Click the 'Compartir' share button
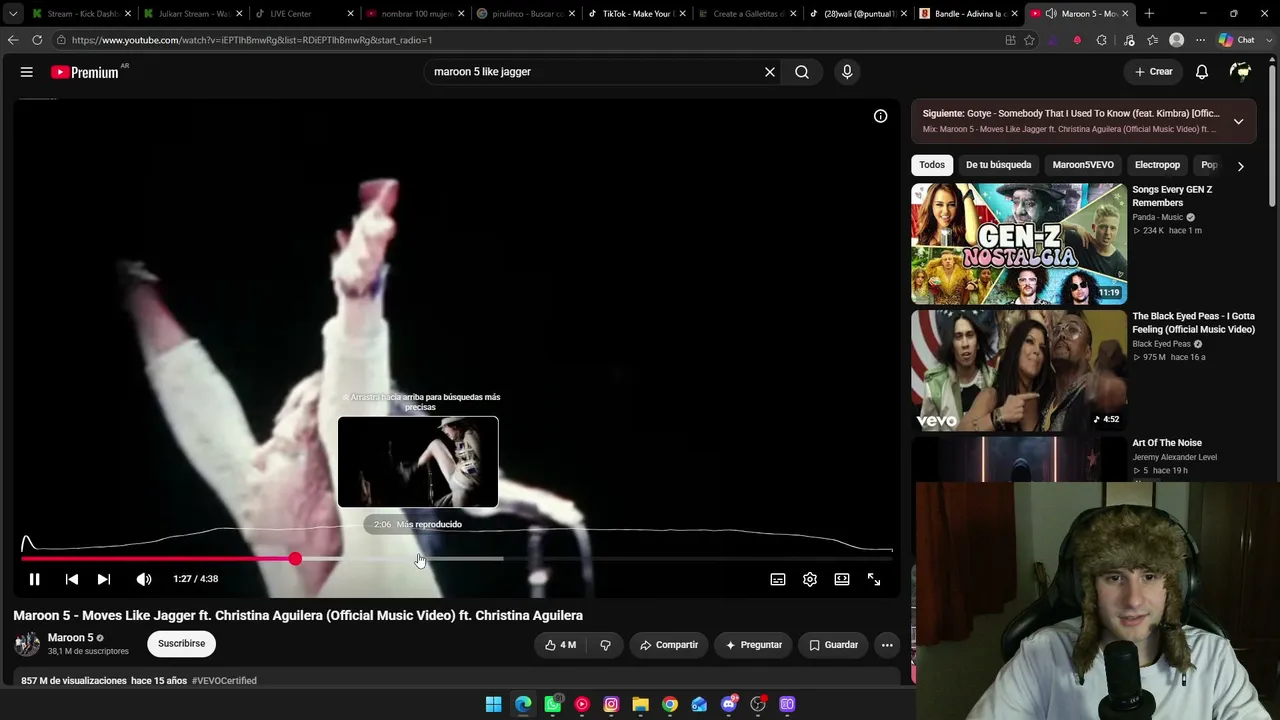This screenshot has width=1280, height=720. click(x=669, y=645)
